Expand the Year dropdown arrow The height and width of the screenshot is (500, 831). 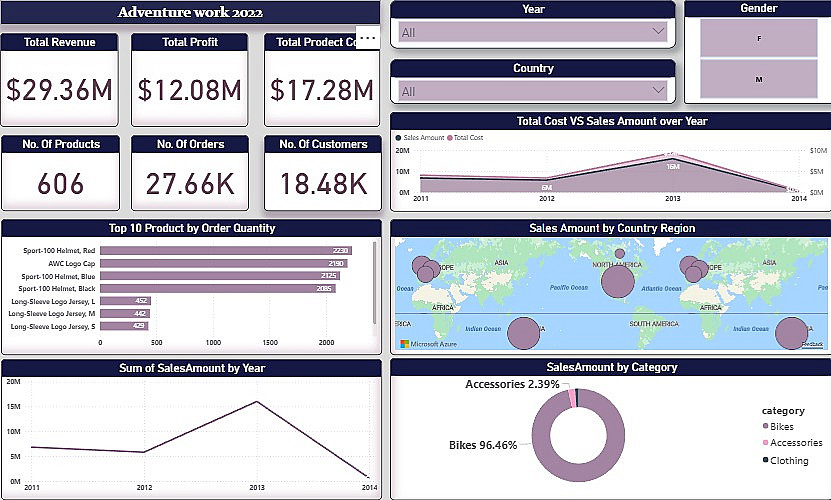(658, 31)
